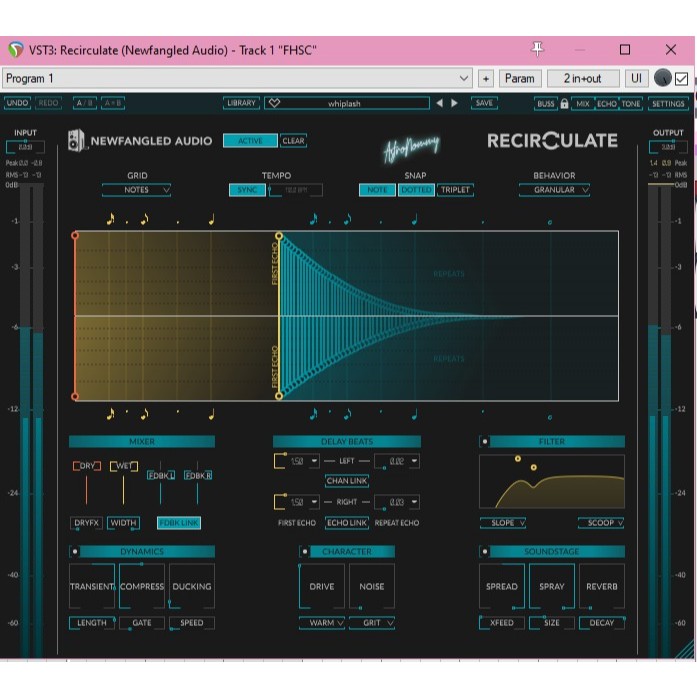697x697 pixels.
Task: Click the upper filter node dot
Action: tap(517, 458)
